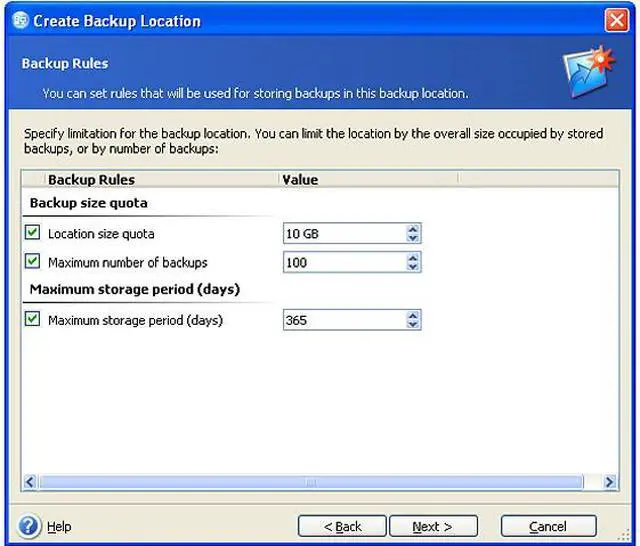Open the Help link
Image resolution: width=640 pixels, height=546 pixels.
tap(59, 526)
